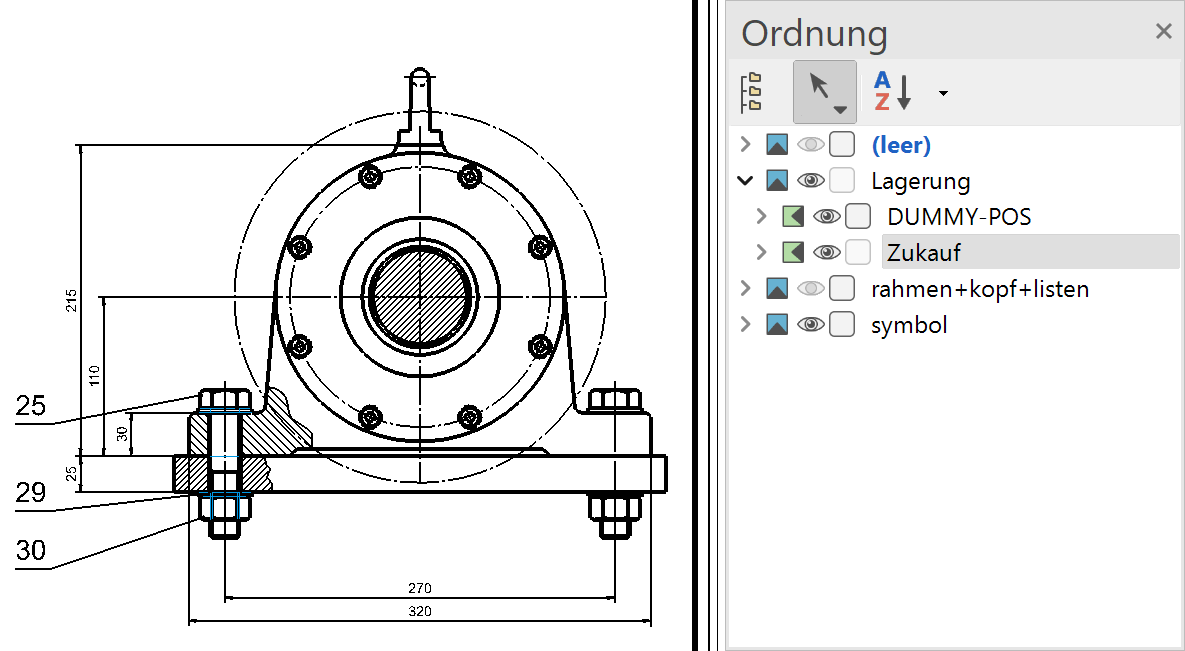Activate the selection arrow tool in Ordnung
This screenshot has width=1185, height=651.
coord(824,92)
